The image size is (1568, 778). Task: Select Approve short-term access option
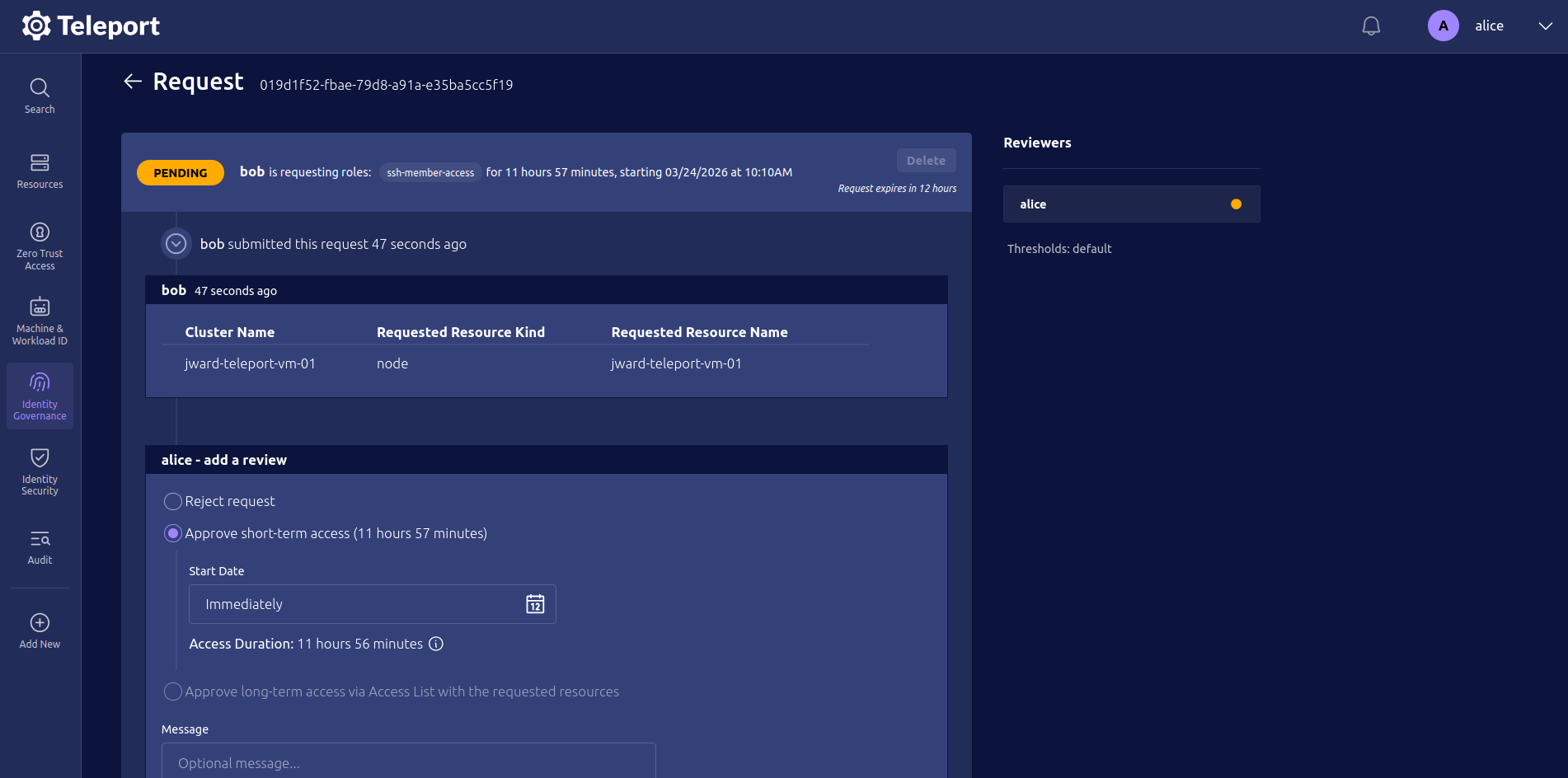click(x=173, y=533)
